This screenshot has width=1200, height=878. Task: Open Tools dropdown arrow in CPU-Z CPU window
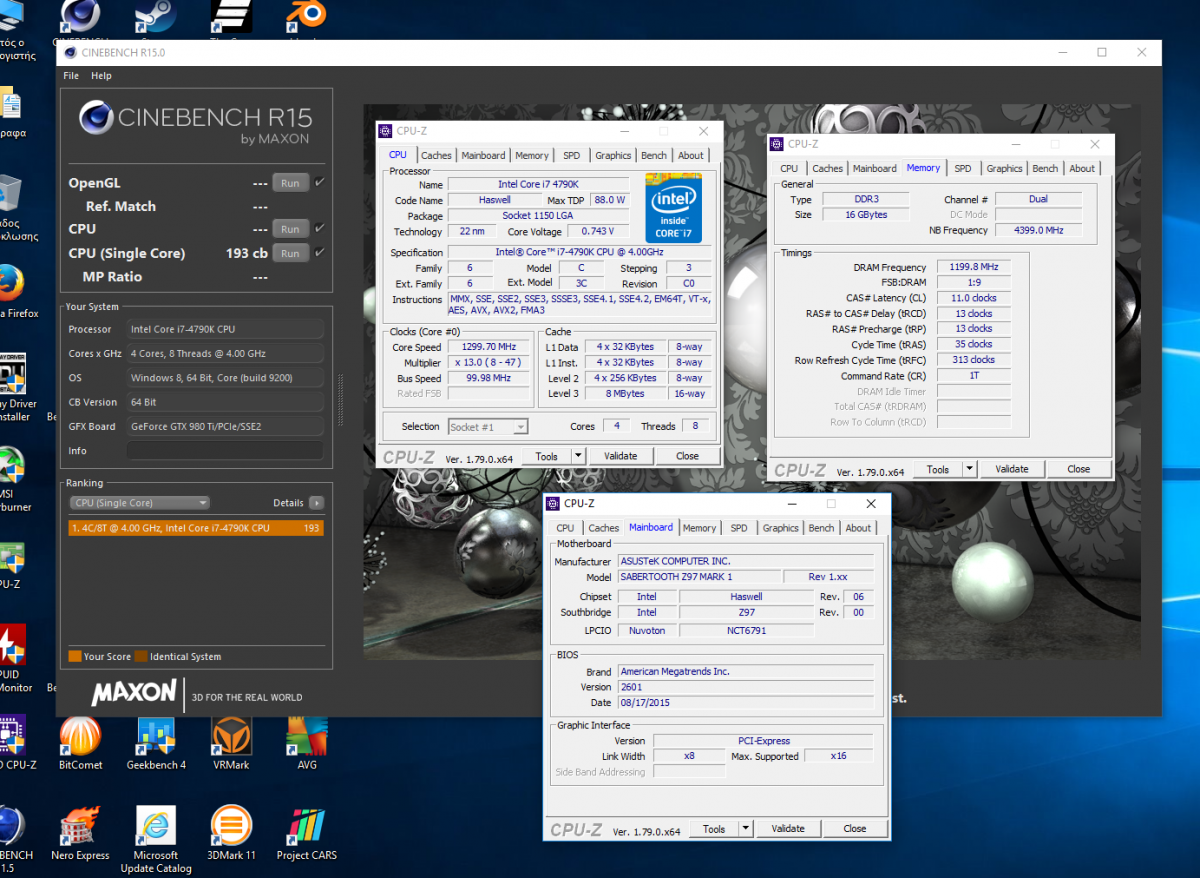(577, 456)
